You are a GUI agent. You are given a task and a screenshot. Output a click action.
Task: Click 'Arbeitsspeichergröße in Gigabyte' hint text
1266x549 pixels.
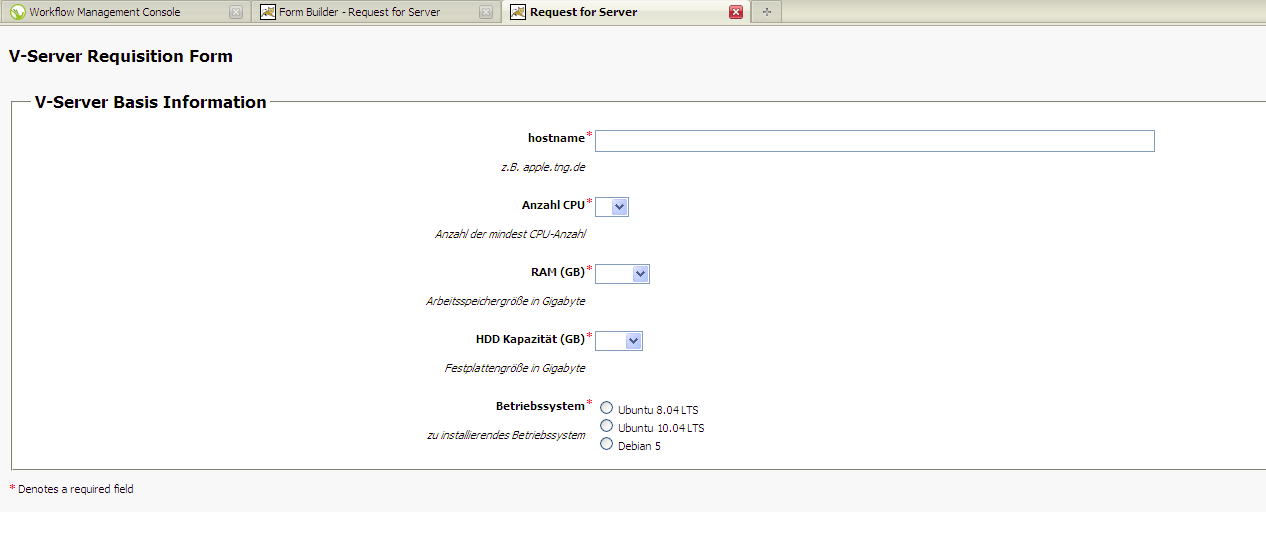point(505,301)
